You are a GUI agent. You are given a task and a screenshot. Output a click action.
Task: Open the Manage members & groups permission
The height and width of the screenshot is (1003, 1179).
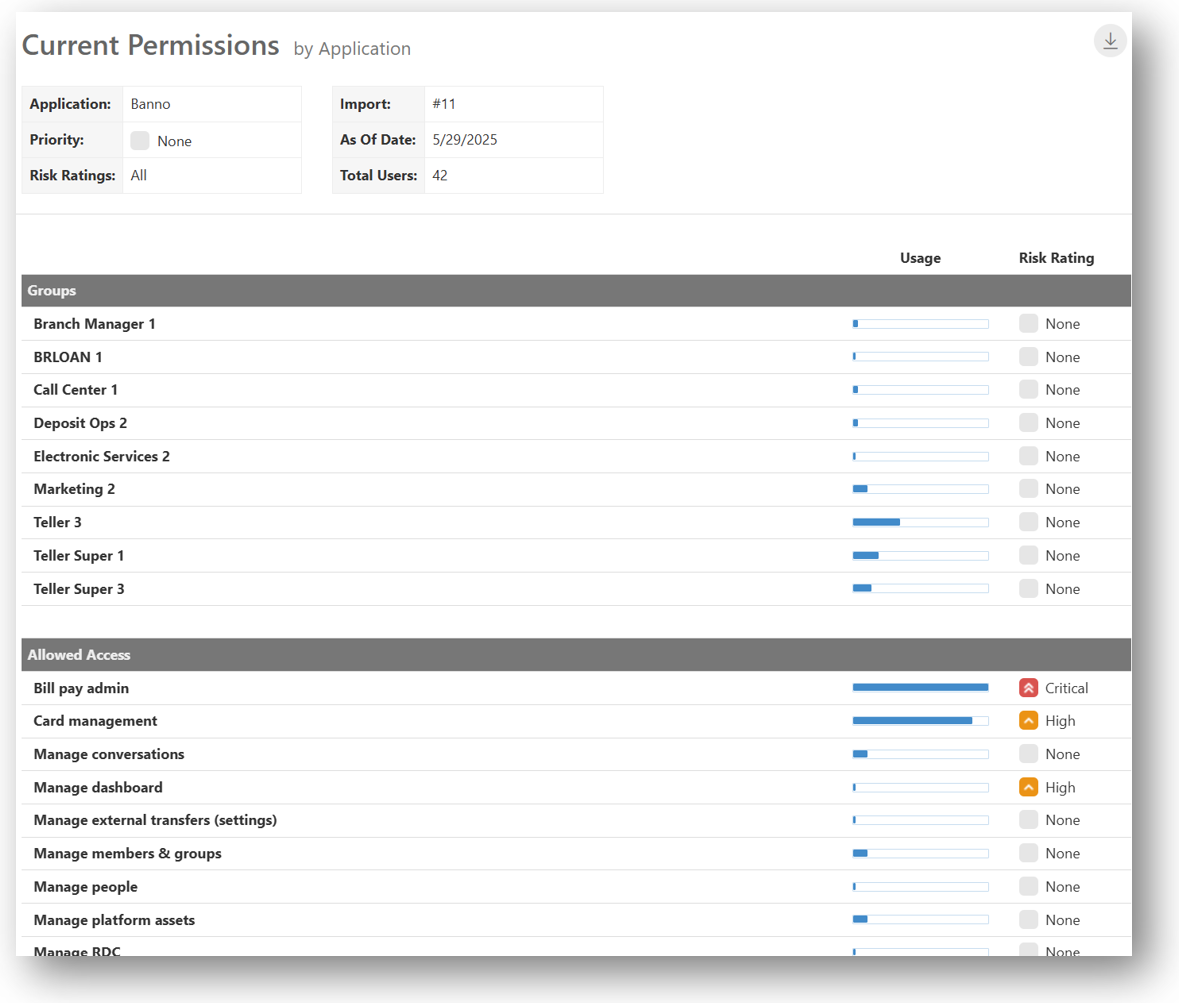point(127,854)
